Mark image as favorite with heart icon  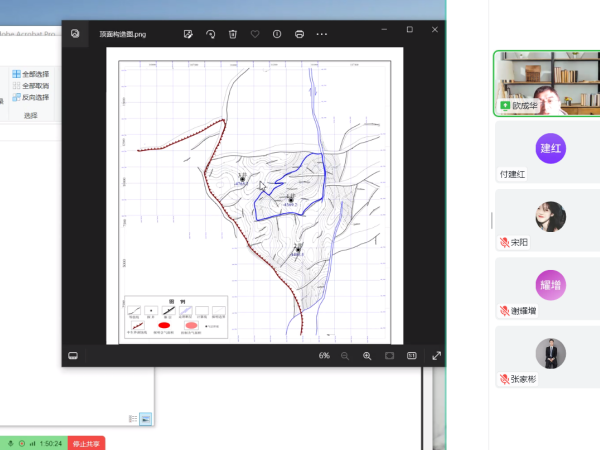(254, 34)
